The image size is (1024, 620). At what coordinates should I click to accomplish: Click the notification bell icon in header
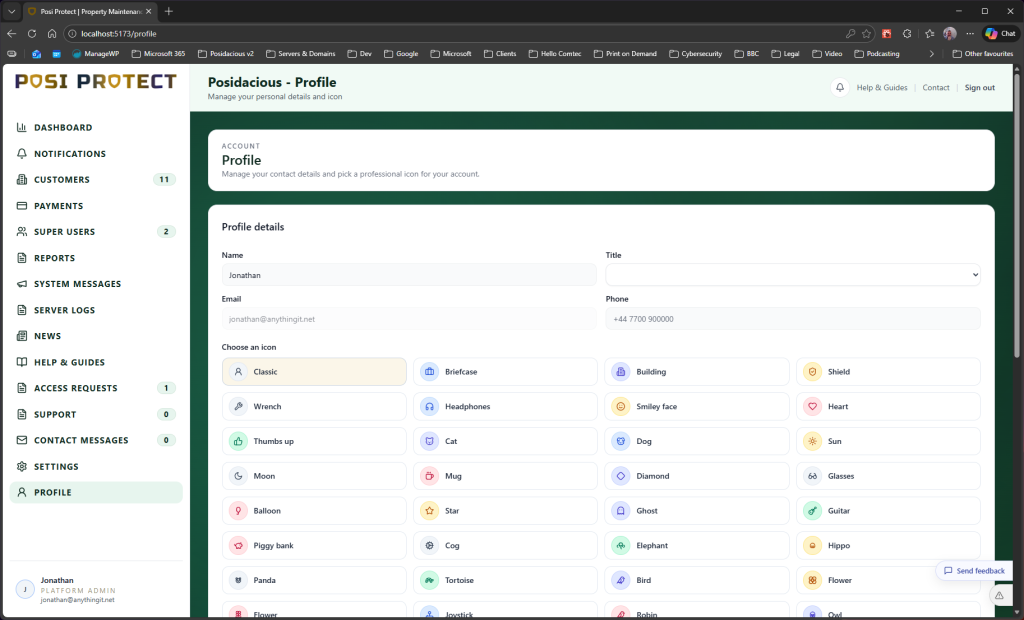coord(840,88)
